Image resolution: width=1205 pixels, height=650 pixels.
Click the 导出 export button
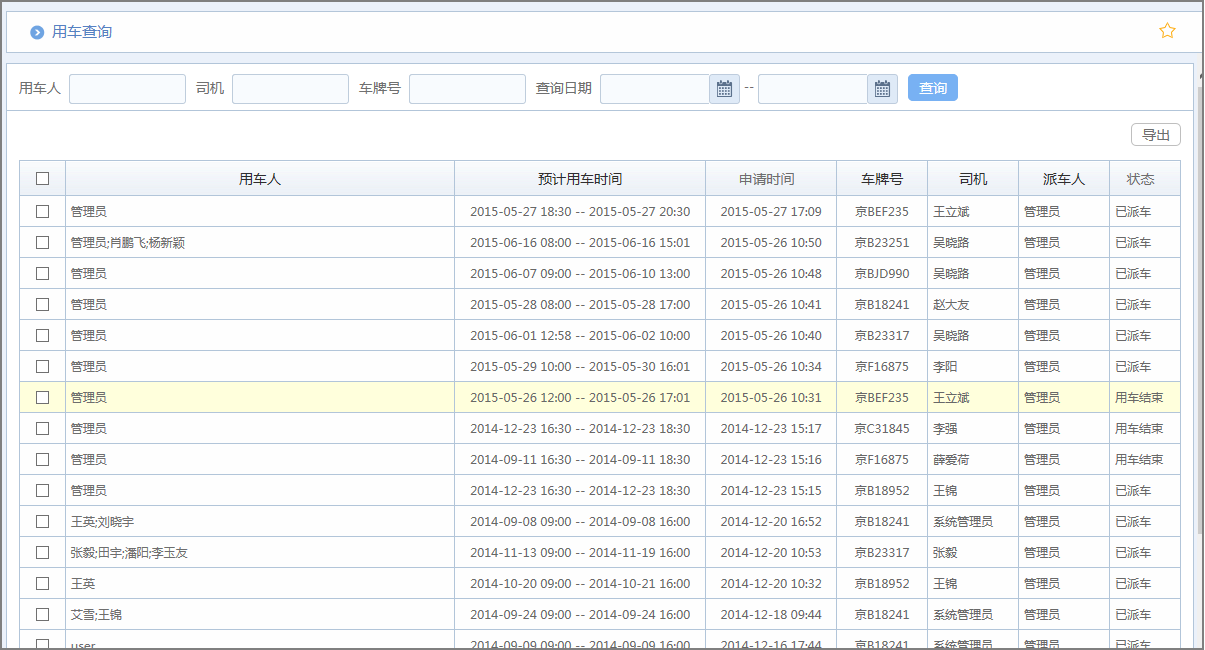click(1156, 135)
